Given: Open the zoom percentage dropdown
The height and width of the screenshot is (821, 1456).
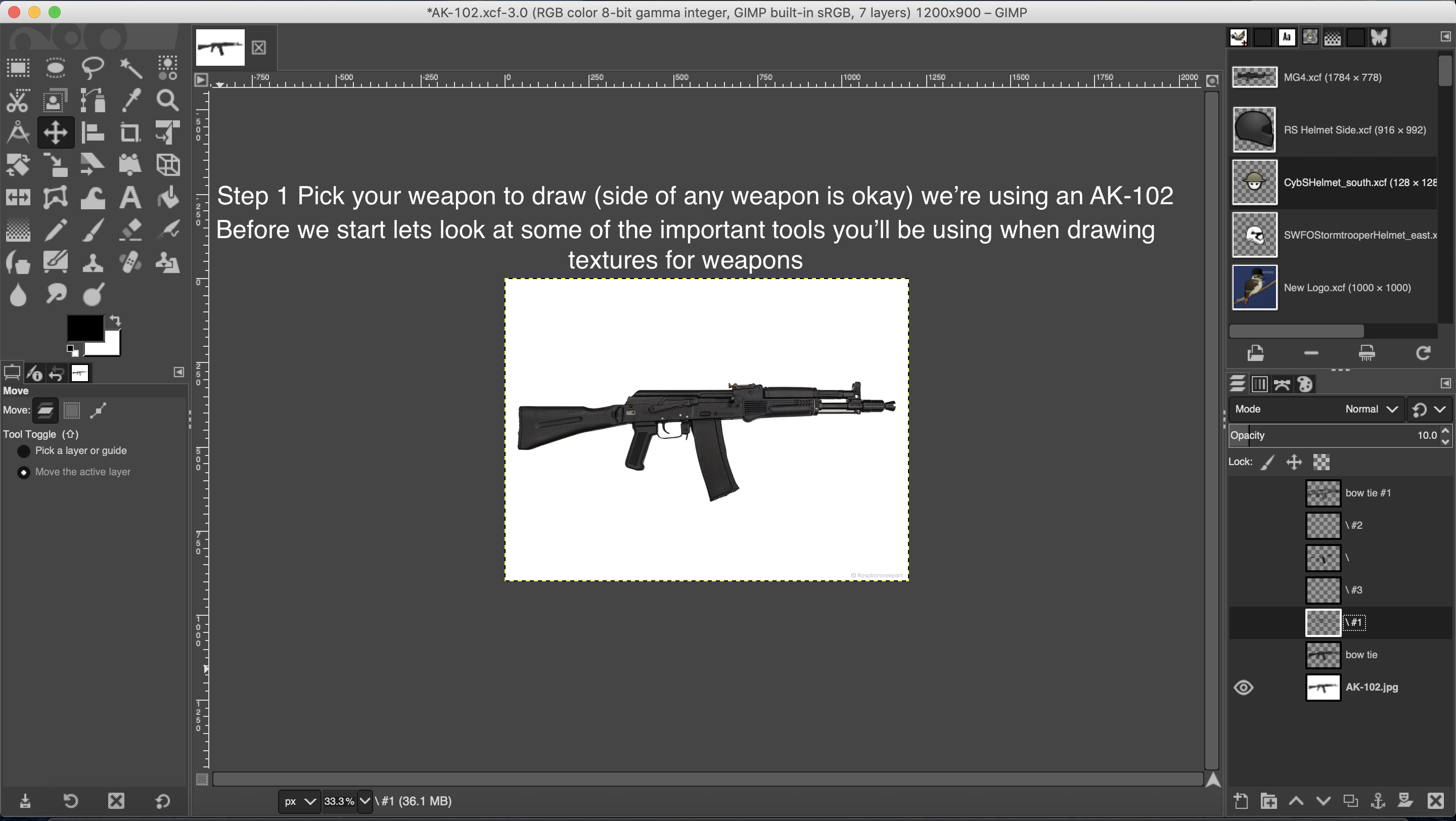Looking at the screenshot, I should pyautogui.click(x=365, y=801).
